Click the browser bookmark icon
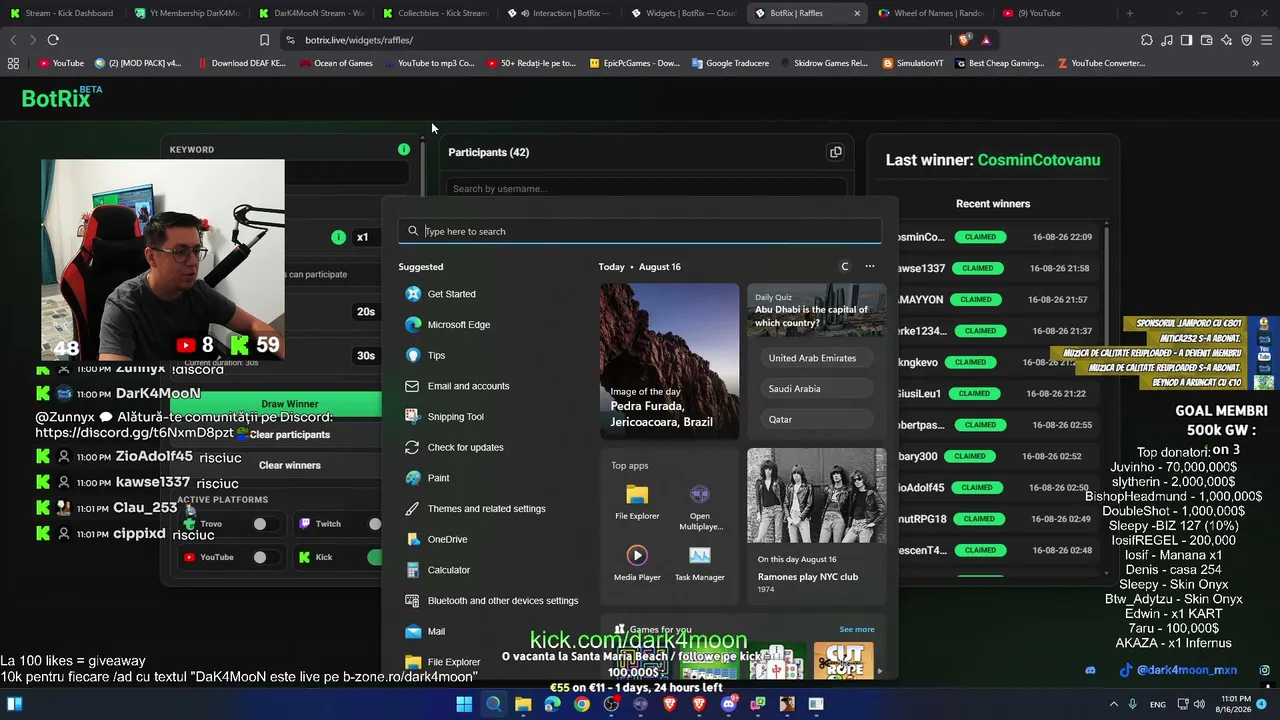The width and height of the screenshot is (1280, 720). pyautogui.click(x=264, y=40)
